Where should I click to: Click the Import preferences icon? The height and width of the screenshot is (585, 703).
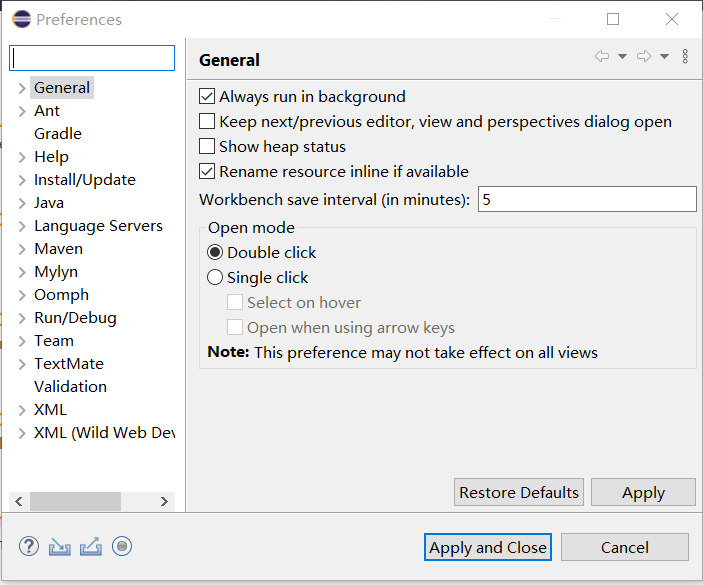[60, 546]
